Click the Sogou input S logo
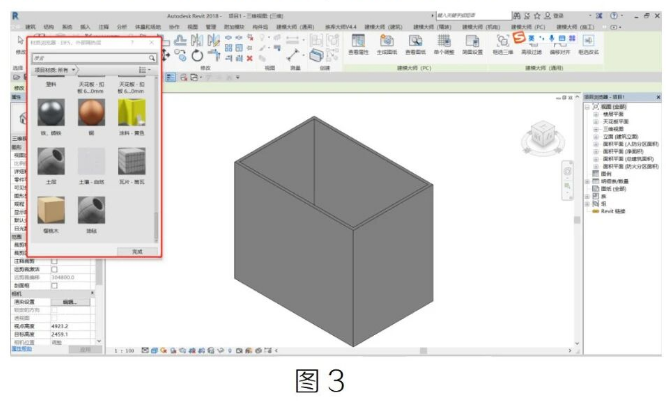 pyautogui.click(x=519, y=37)
